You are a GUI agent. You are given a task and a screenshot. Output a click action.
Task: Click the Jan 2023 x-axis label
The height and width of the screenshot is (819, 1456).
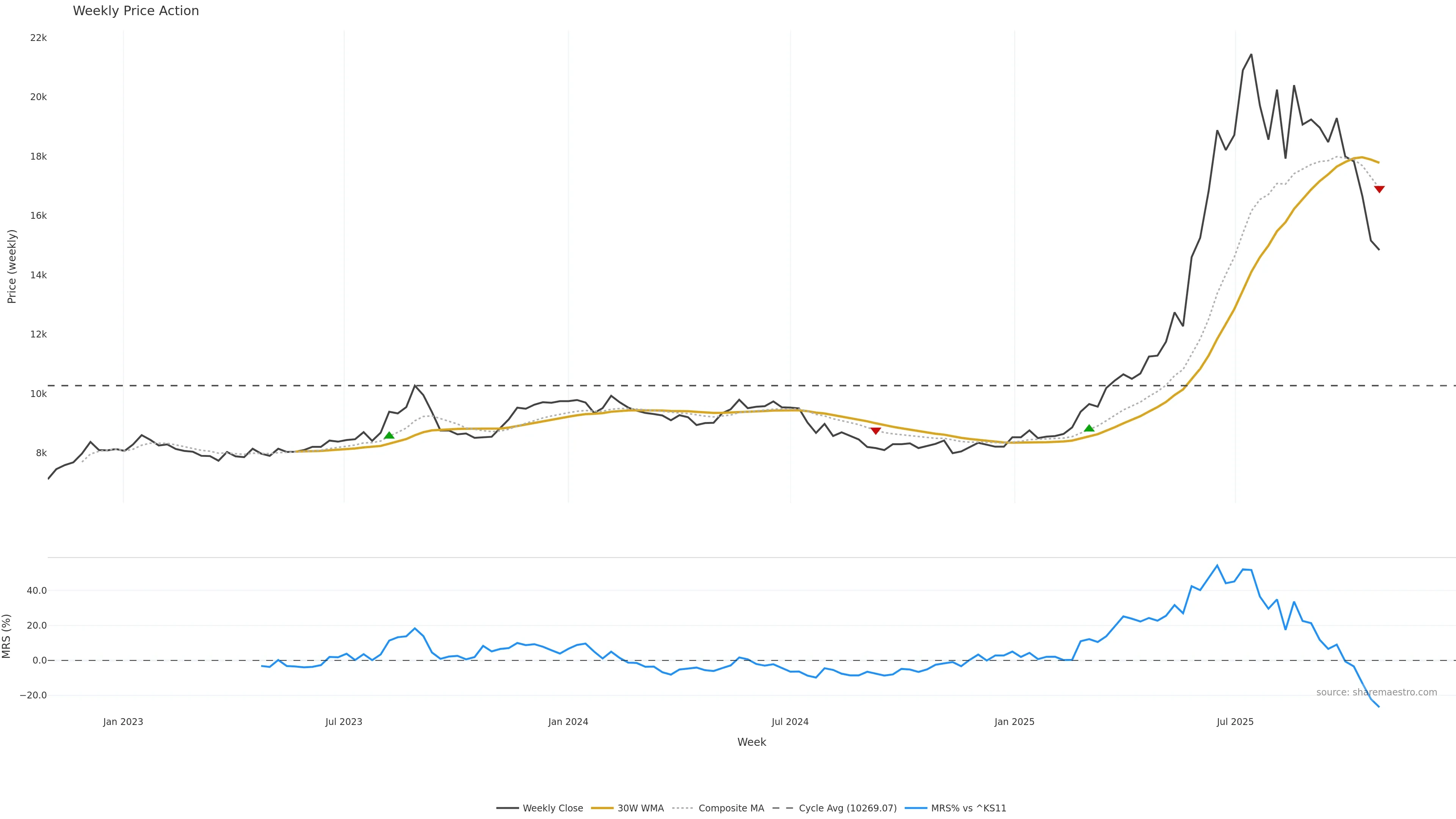click(123, 722)
